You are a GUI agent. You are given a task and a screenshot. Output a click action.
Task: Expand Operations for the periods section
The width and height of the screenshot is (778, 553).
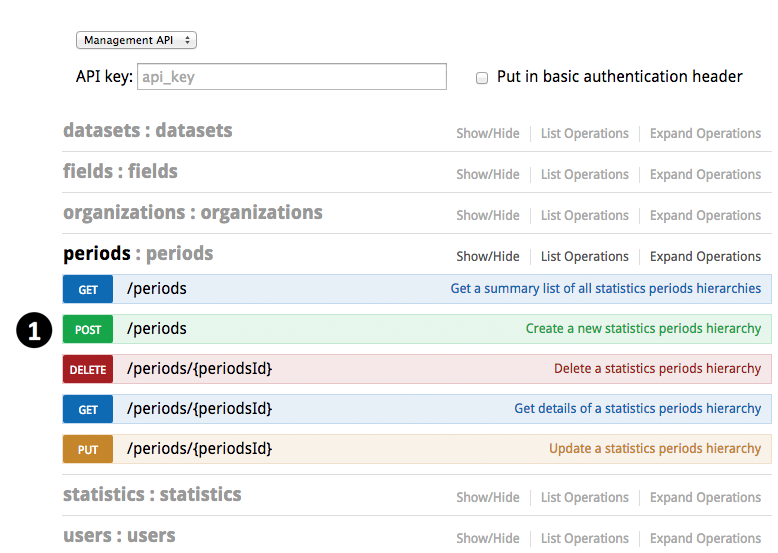[705, 256]
